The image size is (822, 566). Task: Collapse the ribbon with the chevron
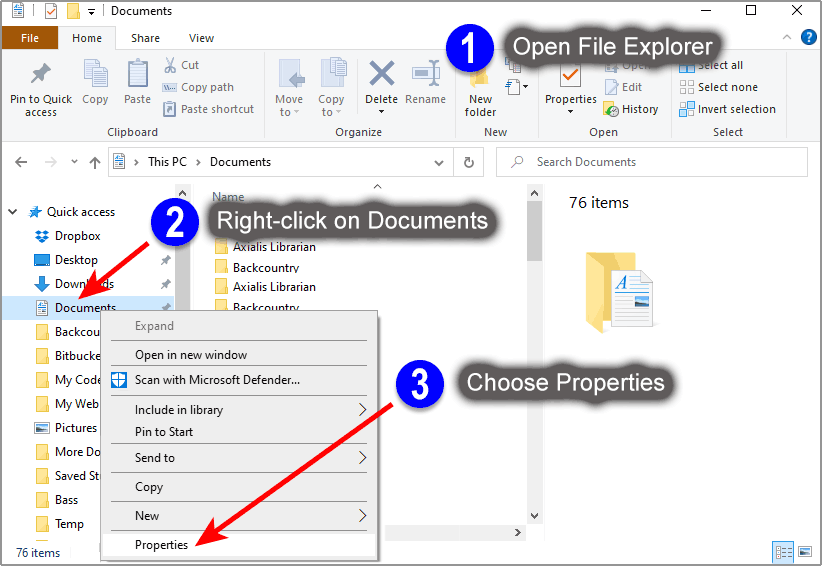(x=787, y=37)
